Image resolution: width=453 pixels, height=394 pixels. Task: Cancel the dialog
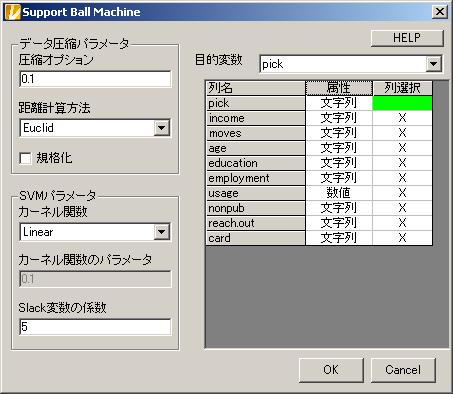[403, 370]
